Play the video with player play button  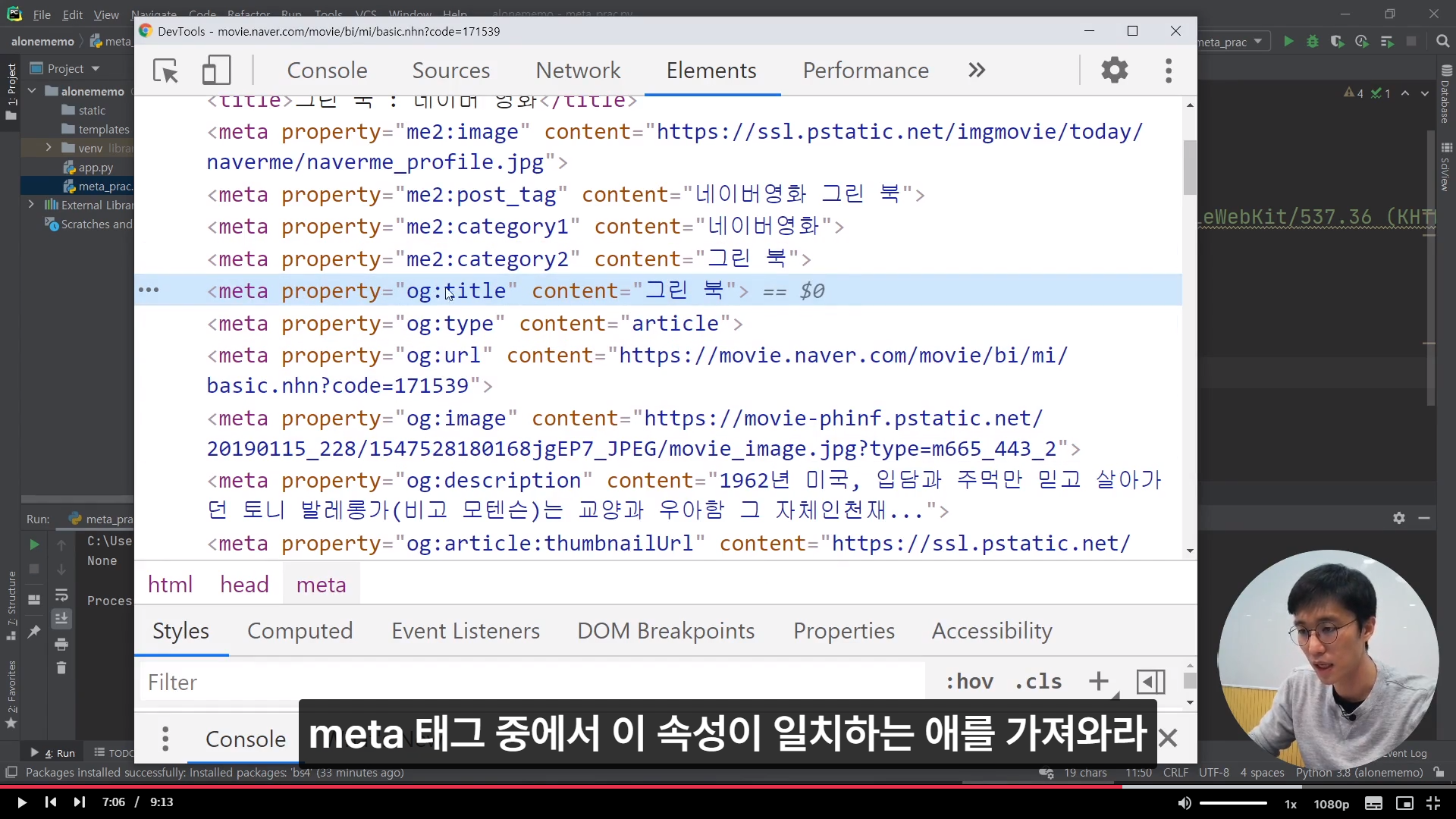click(x=21, y=802)
